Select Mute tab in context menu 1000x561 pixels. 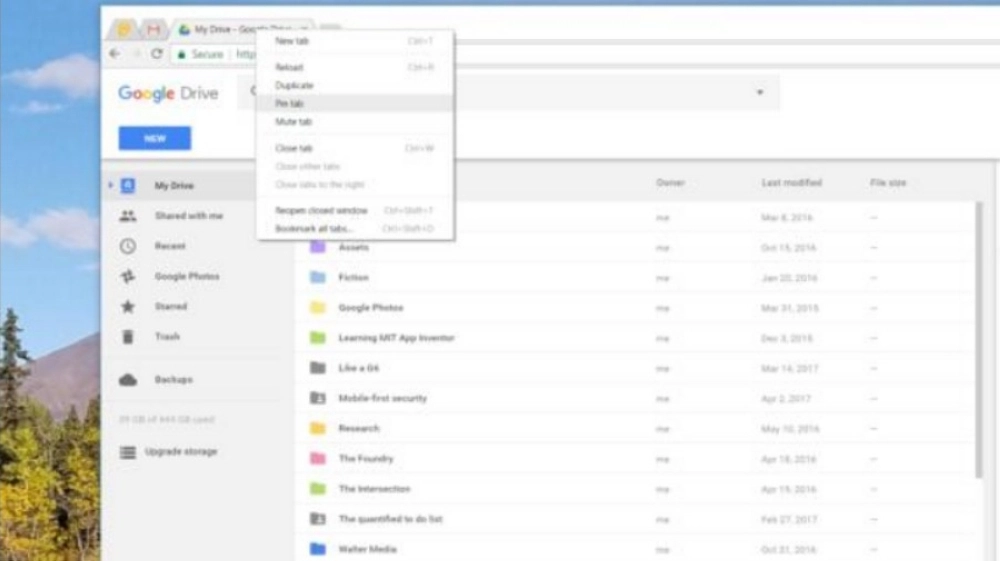[293, 121]
